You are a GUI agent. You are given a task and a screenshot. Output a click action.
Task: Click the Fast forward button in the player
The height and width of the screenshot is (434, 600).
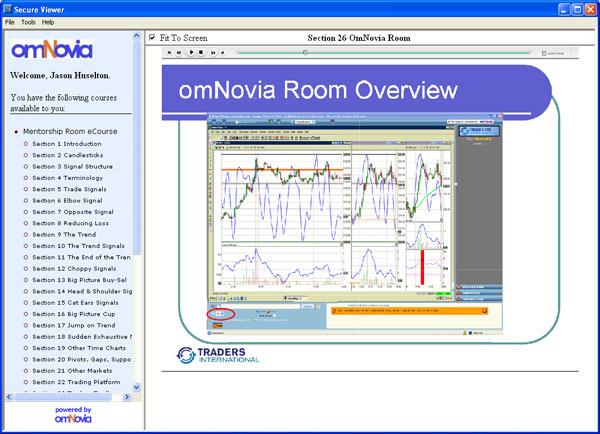pos(213,53)
